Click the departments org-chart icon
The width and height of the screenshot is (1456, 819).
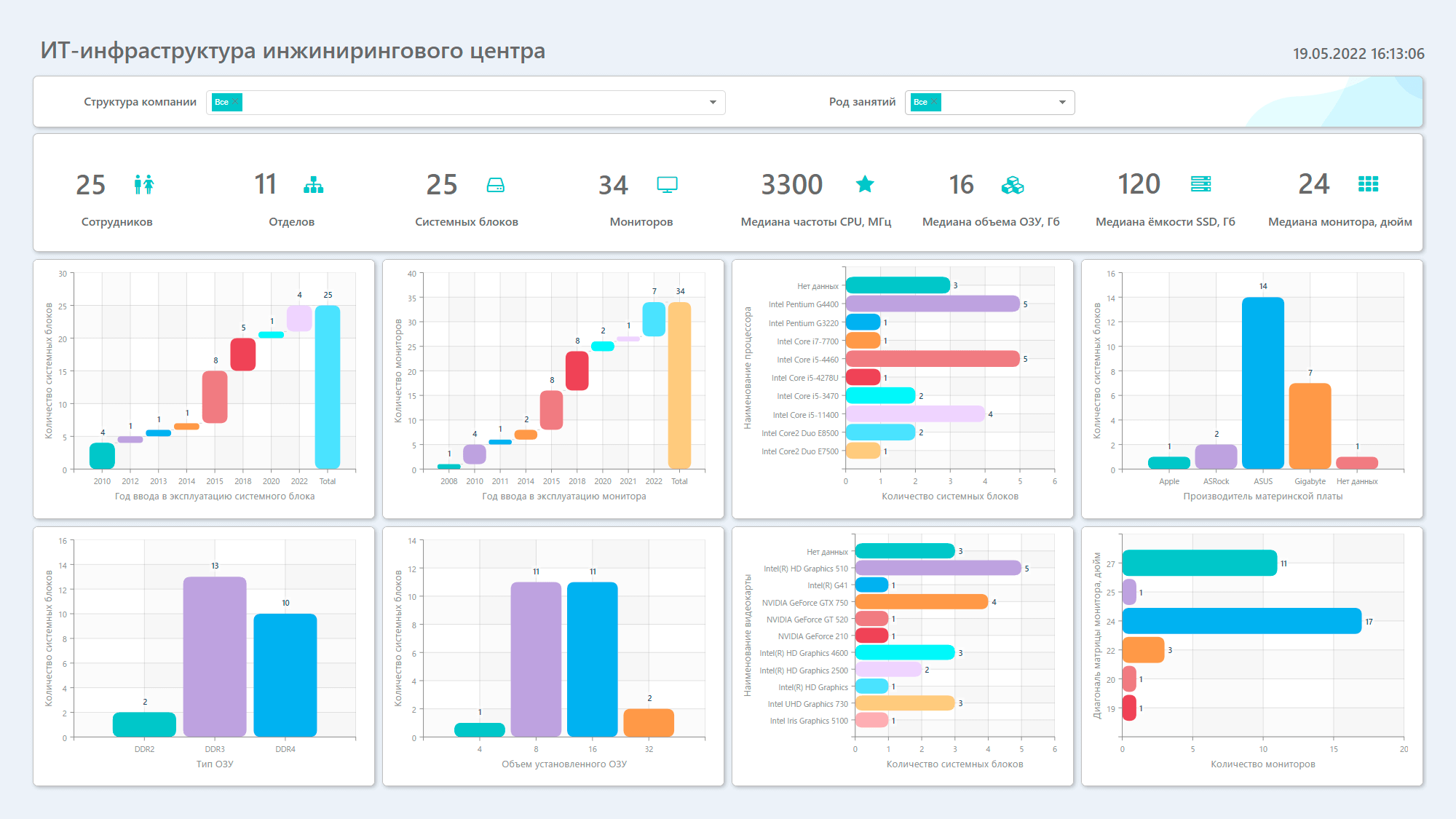pyautogui.click(x=314, y=185)
